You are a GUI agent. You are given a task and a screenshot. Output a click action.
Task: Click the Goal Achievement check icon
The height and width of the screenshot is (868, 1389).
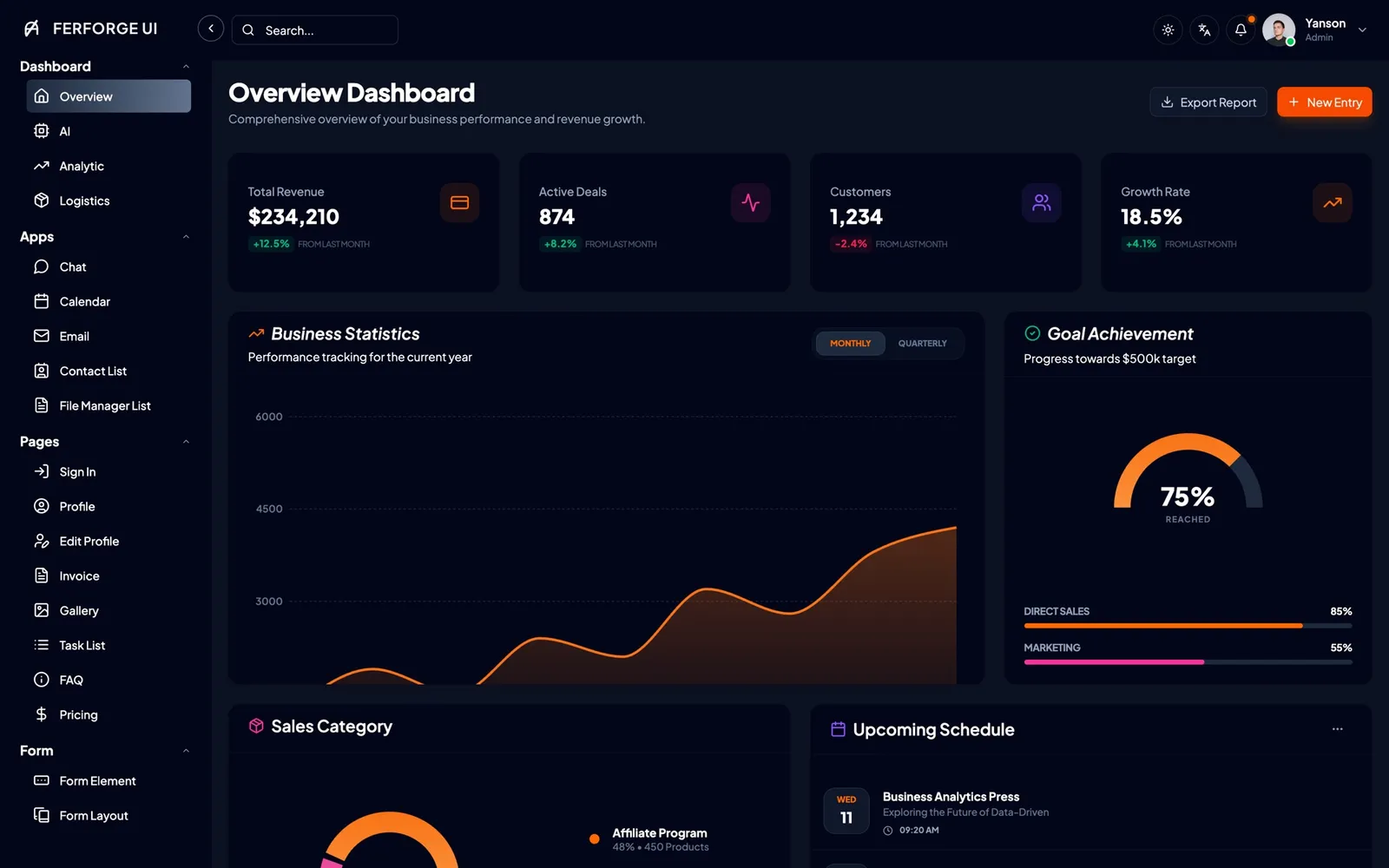[x=1032, y=333]
